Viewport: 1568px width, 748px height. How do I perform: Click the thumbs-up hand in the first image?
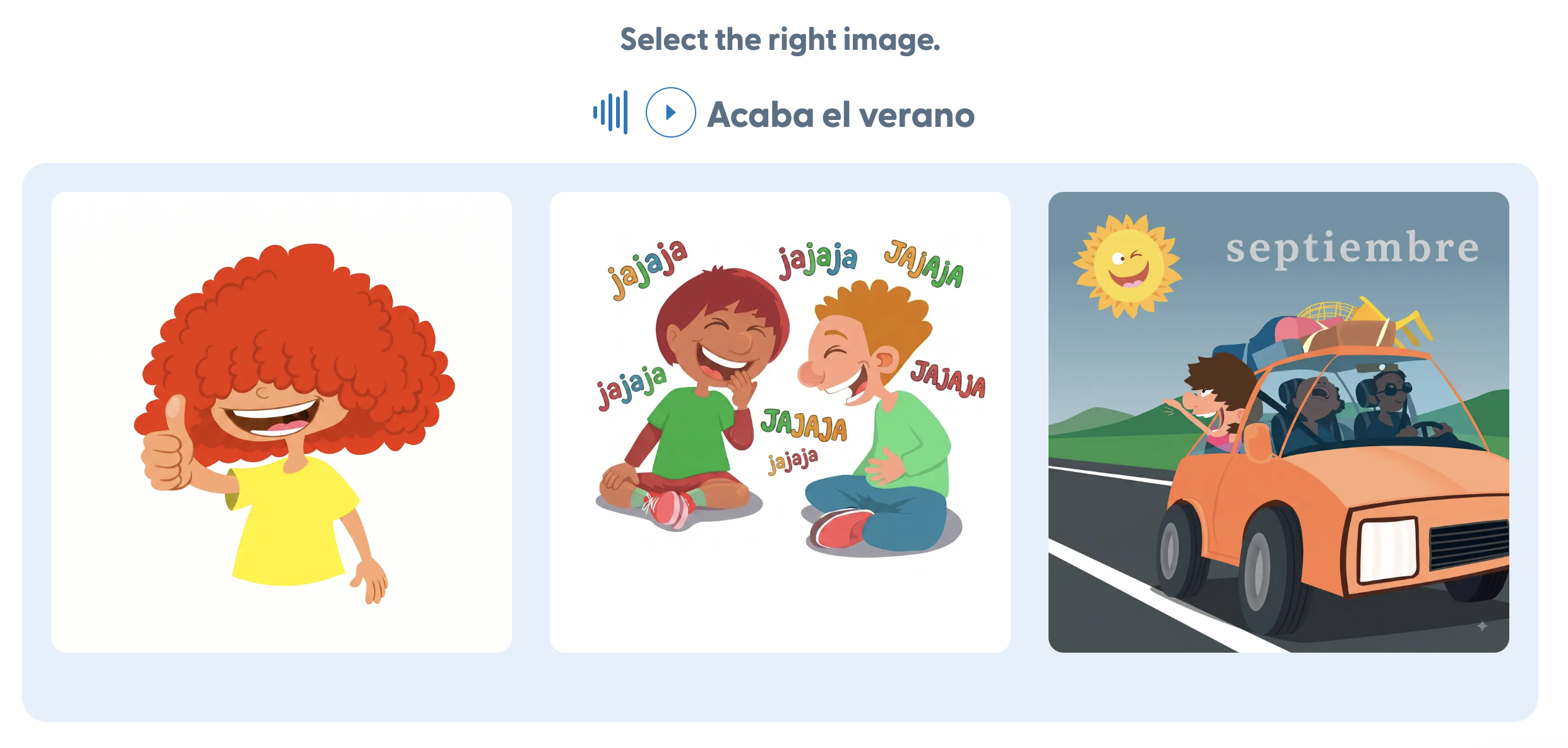coord(167,448)
